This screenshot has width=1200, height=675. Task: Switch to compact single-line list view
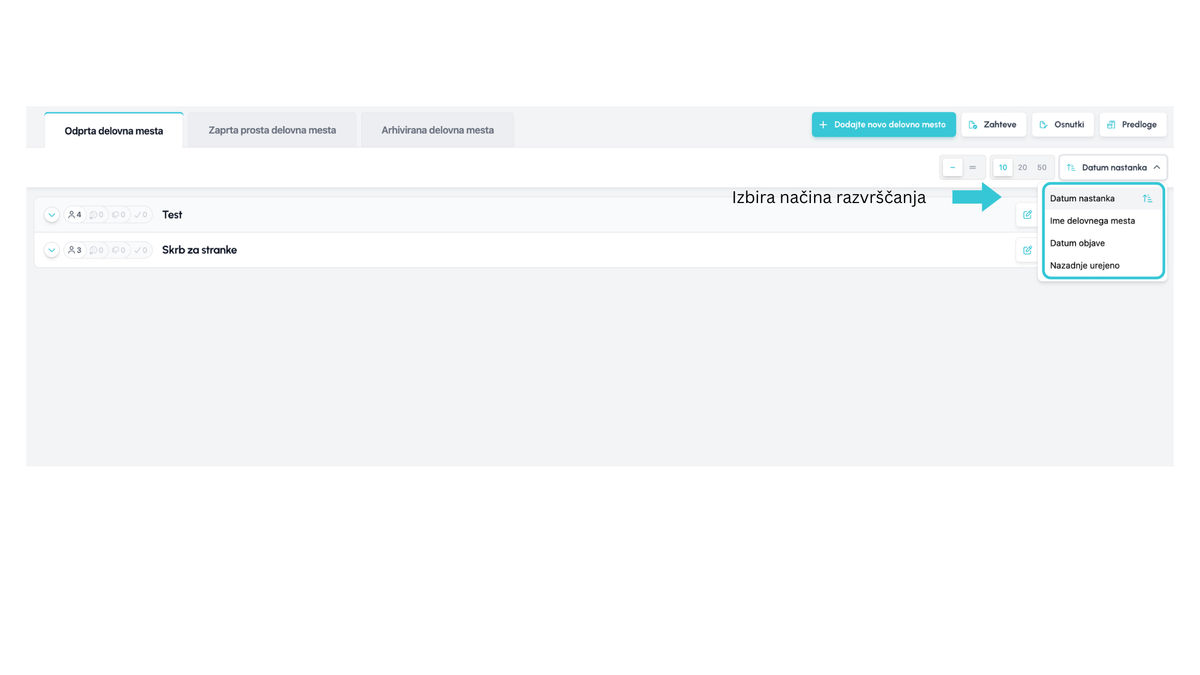[x=952, y=168]
